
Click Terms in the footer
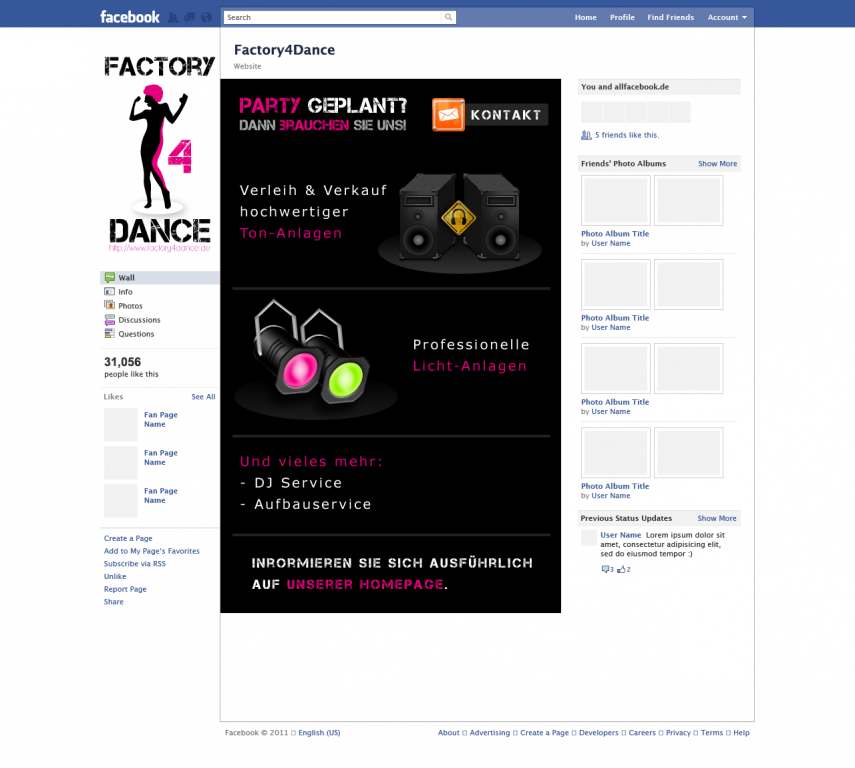pos(712,733)
